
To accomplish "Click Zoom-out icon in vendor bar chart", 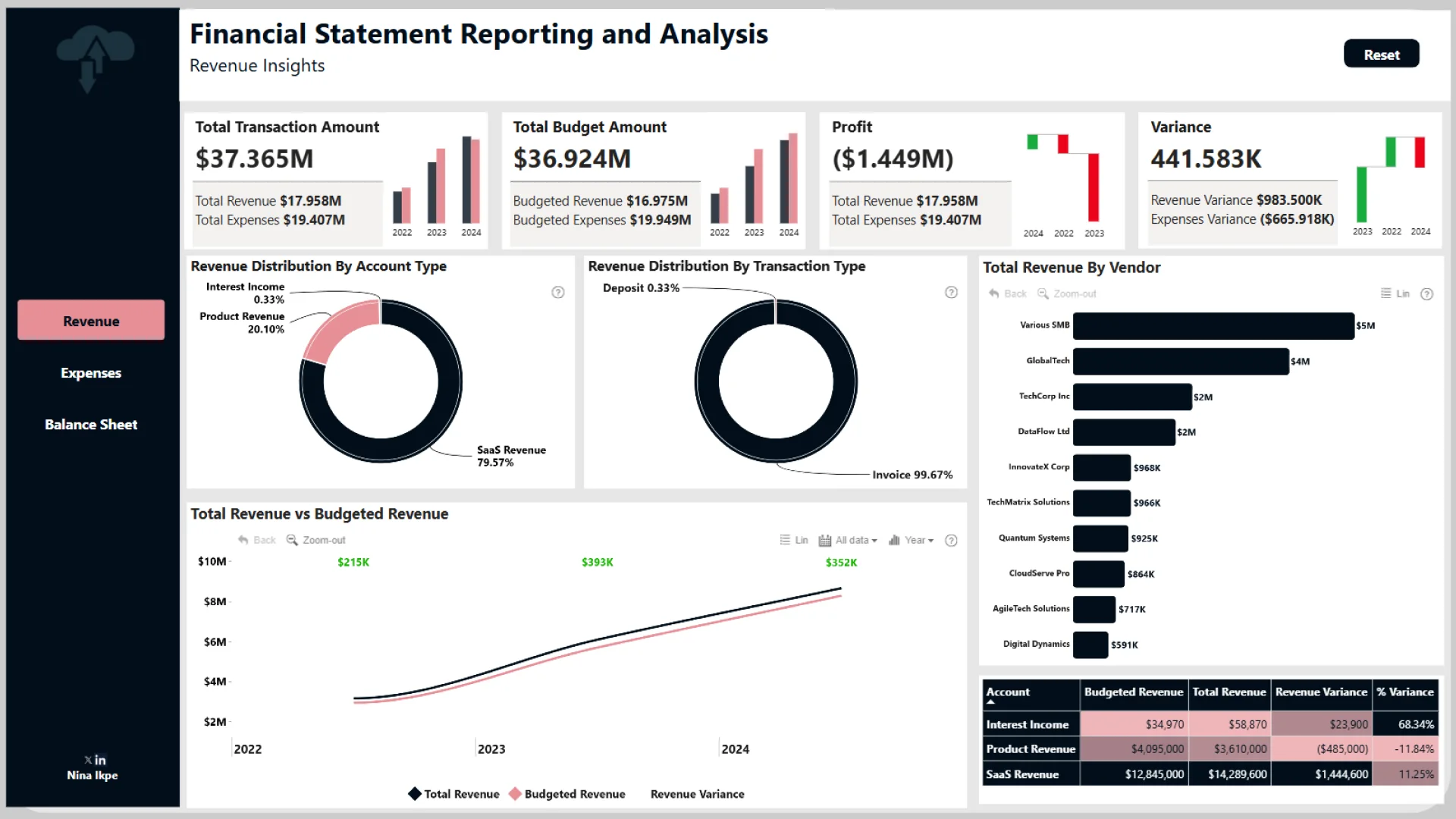I will point(1043,293).
